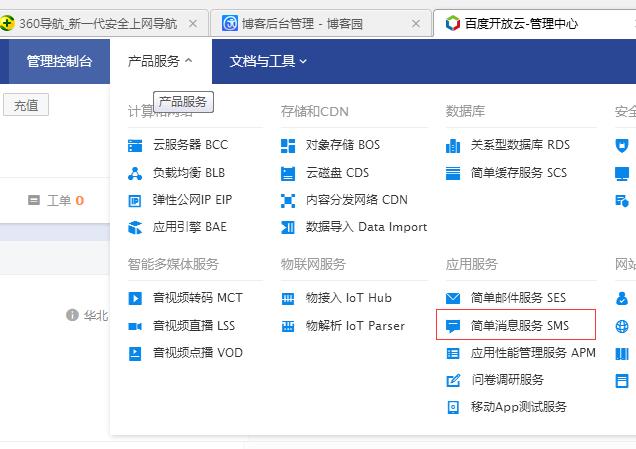Open the 云磁盘 CDS link
636x449 pixels.
337,173
